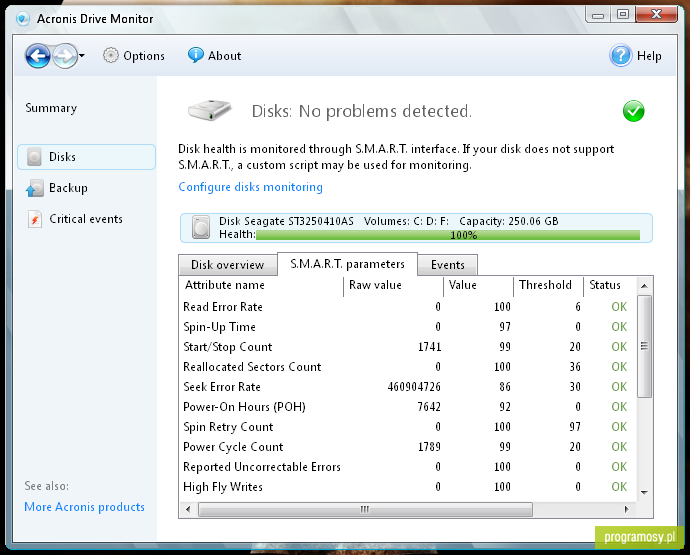
Task: Minimize the Acronis Drive Monitor window
Action: click(598, 15)
